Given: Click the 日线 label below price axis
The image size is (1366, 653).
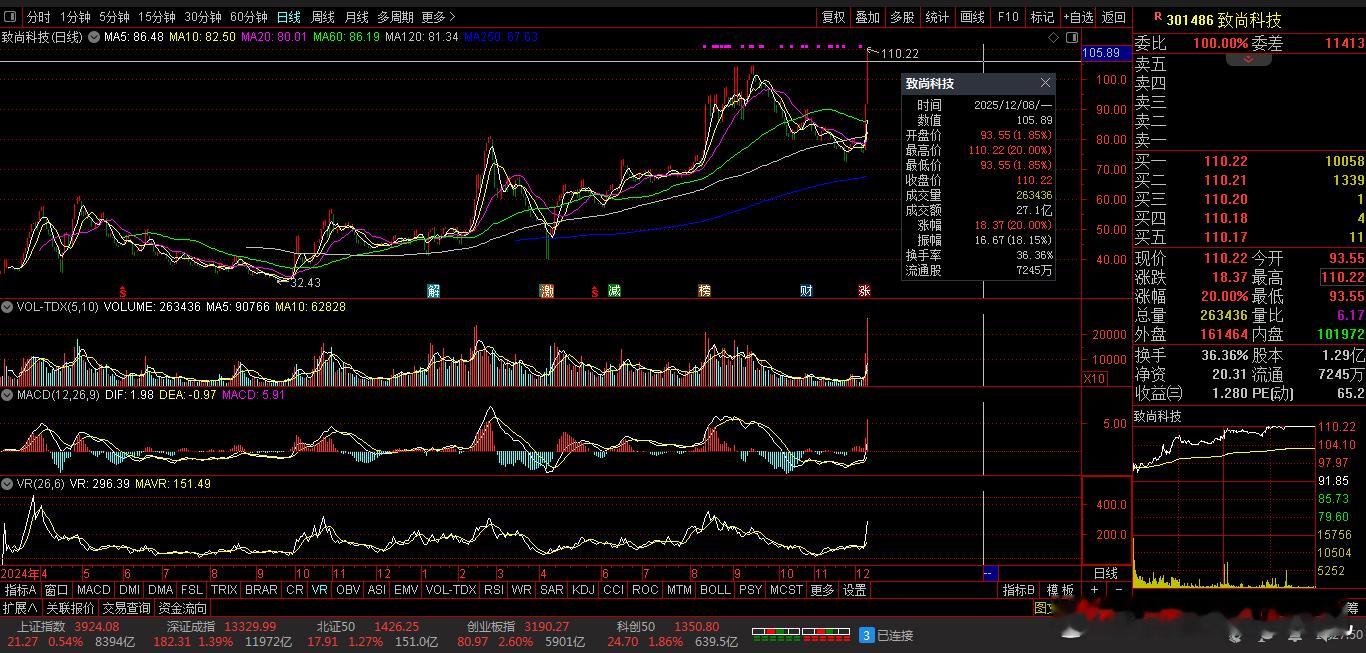Looking at the screenshot, I should 1106,573.
